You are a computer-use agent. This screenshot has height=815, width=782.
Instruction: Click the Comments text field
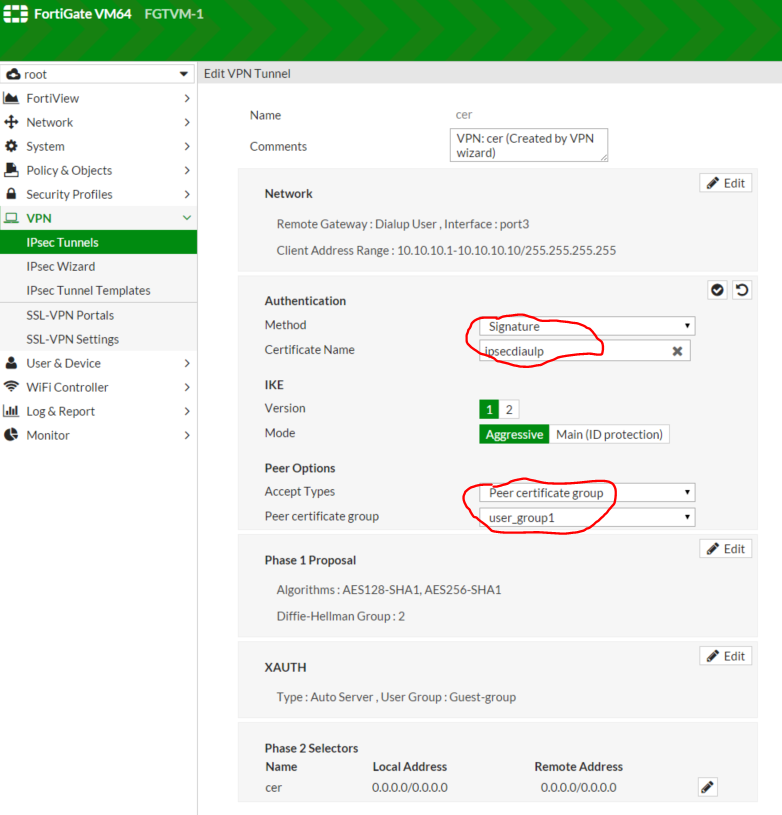(x=528, y=146)
